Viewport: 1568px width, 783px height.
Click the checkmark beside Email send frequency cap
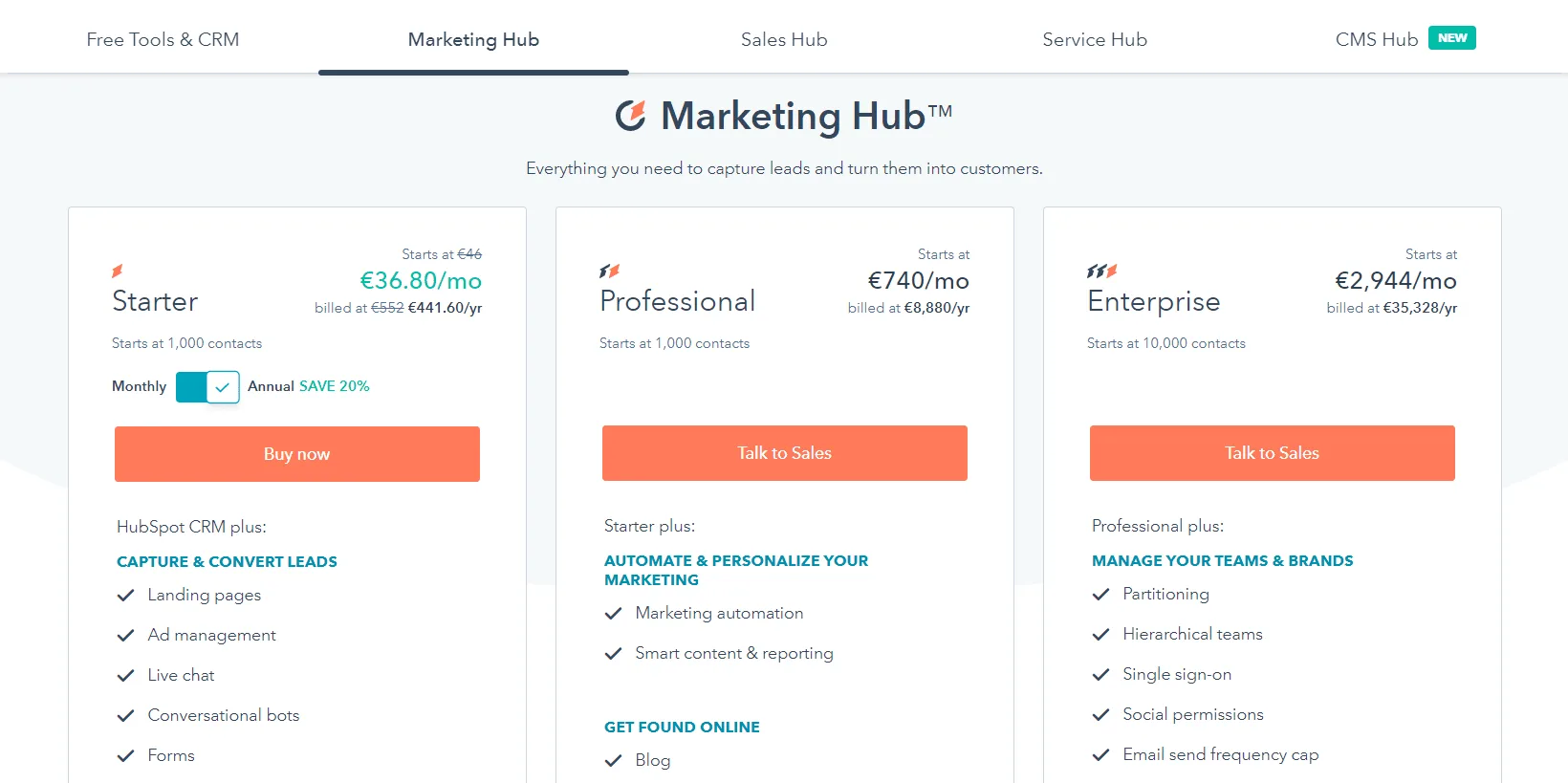(1100, 754)
